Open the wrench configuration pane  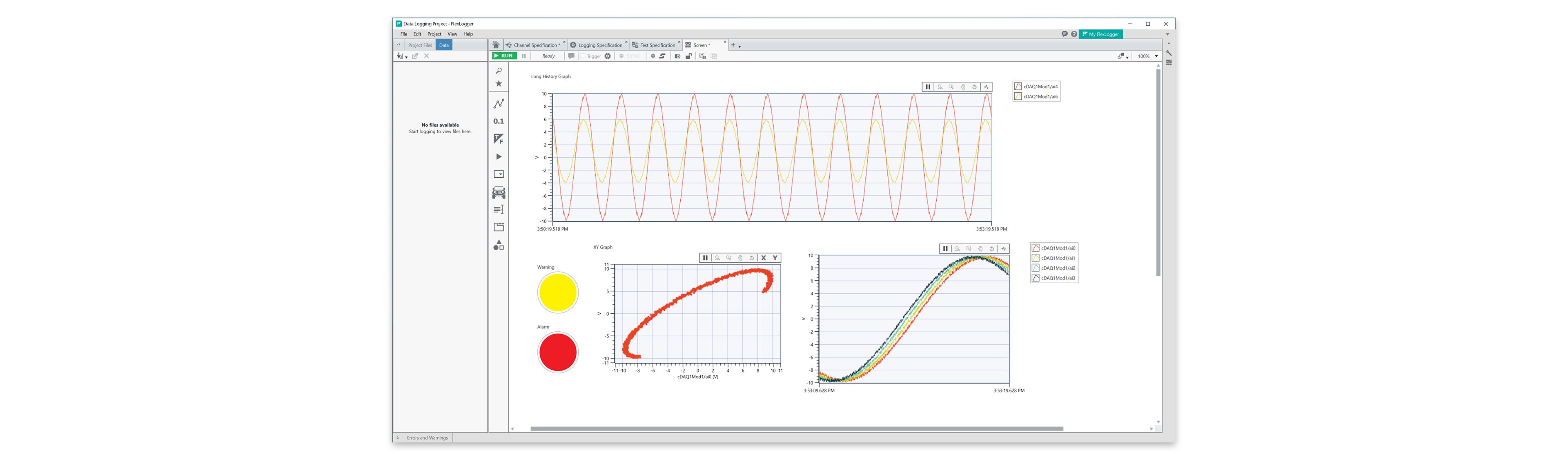click(1169, 53)
